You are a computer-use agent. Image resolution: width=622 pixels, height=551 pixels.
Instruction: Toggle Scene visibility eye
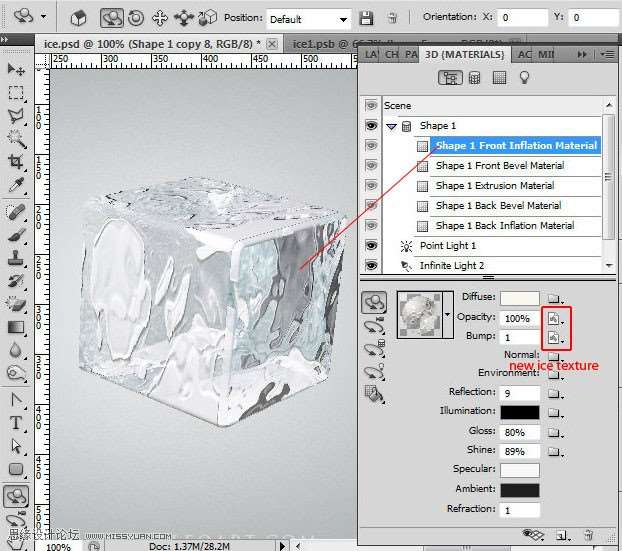tap(371, 106)
